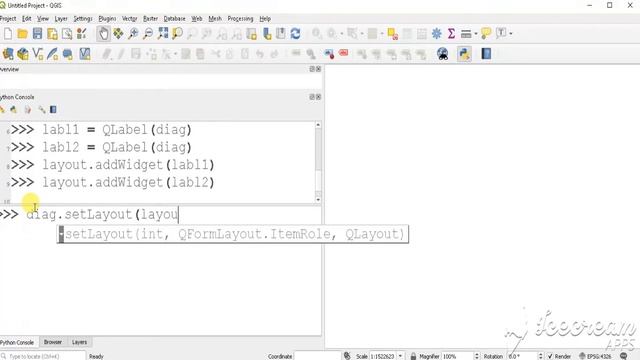Open the Project menu
Viewport: 640px width, 360px height.
point(8,19)
